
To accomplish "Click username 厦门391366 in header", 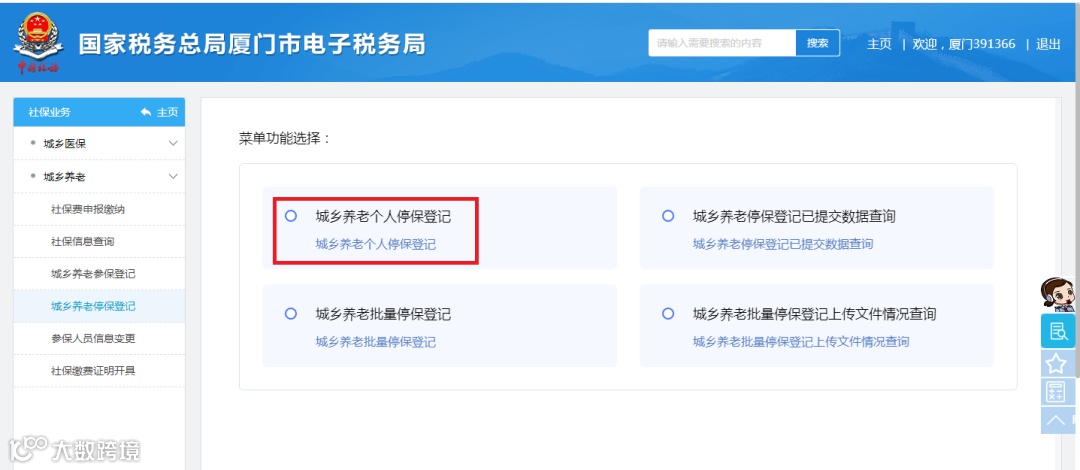I will coord(982,44).
